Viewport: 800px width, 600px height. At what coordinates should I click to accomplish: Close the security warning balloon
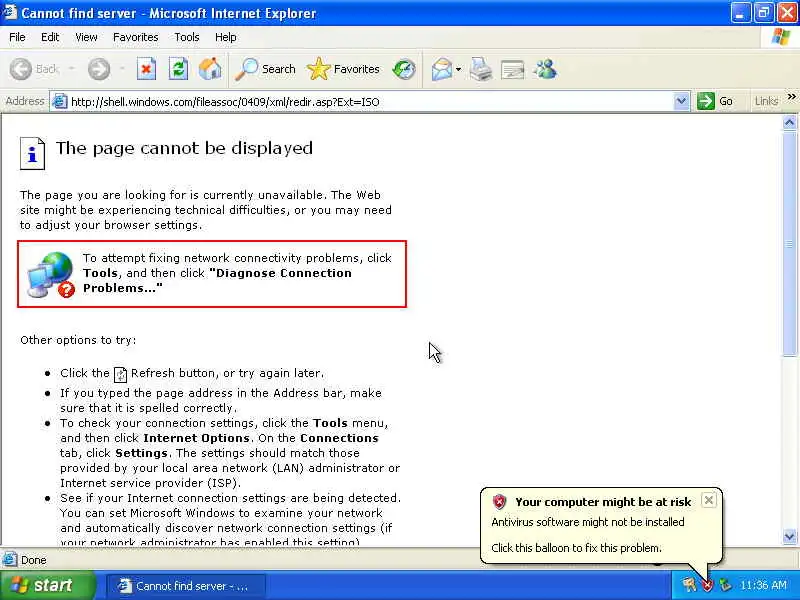click(x=709, y=500)
